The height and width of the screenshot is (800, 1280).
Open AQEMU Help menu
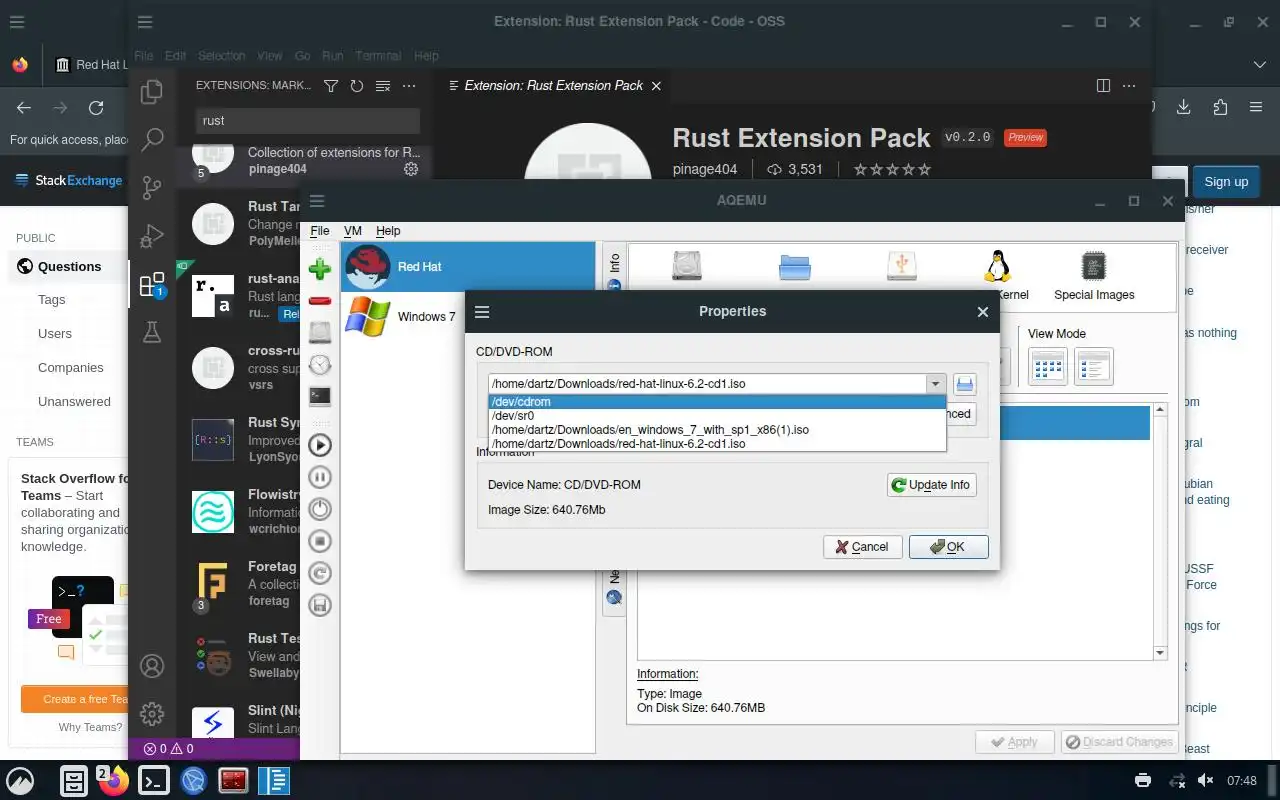click(388, 231)
